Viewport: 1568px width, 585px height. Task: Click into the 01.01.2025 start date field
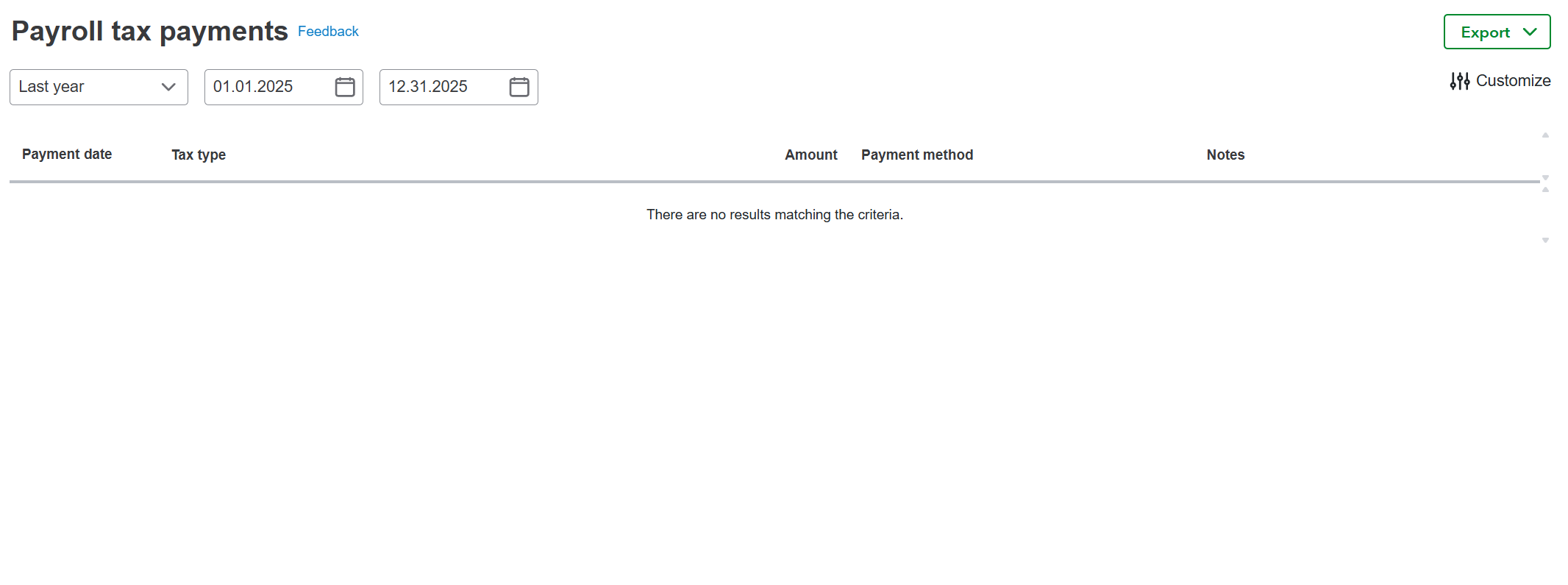pyautogui.click(x=265, y=87)
